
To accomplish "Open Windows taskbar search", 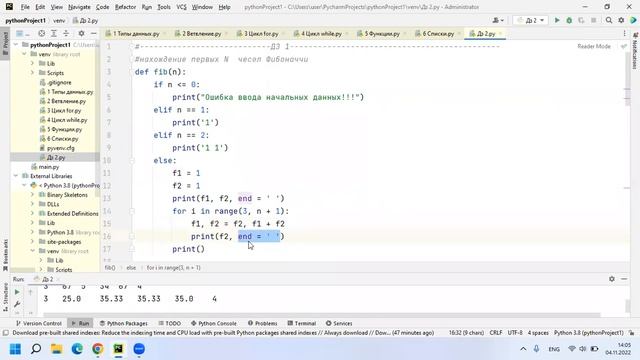I will 36,349.
